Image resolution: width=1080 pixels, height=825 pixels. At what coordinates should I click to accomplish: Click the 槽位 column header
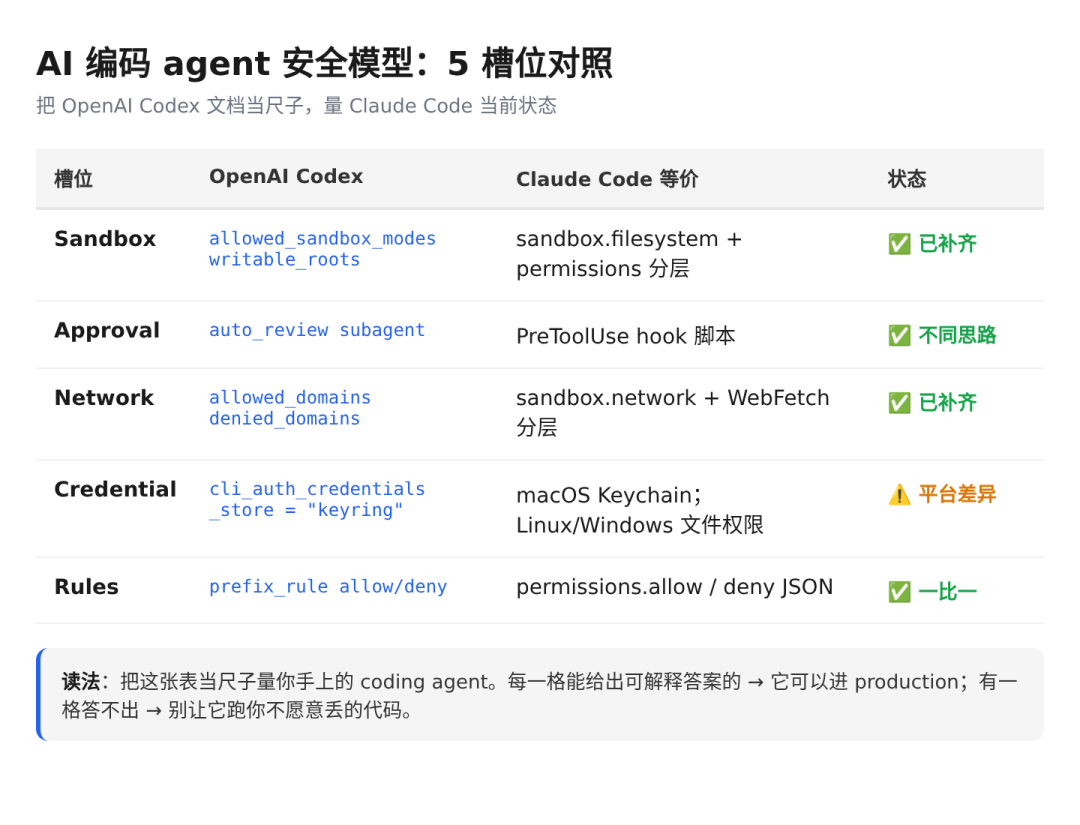click(x=74, y=179)
